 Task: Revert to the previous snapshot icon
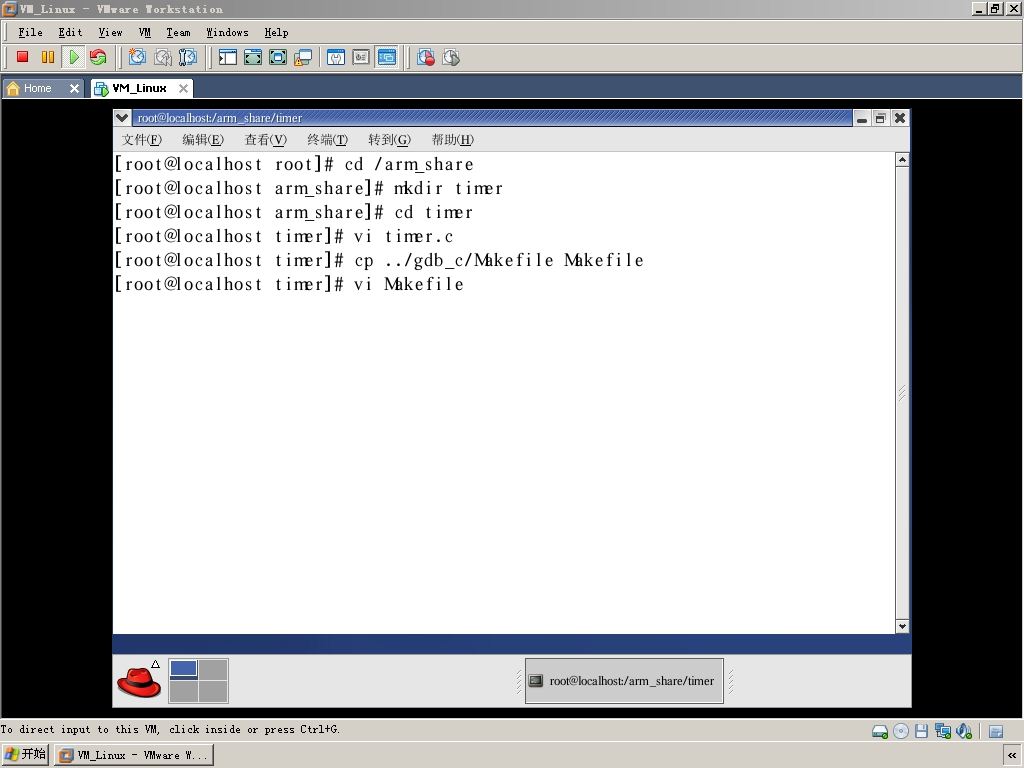click(x=163, y=57)
